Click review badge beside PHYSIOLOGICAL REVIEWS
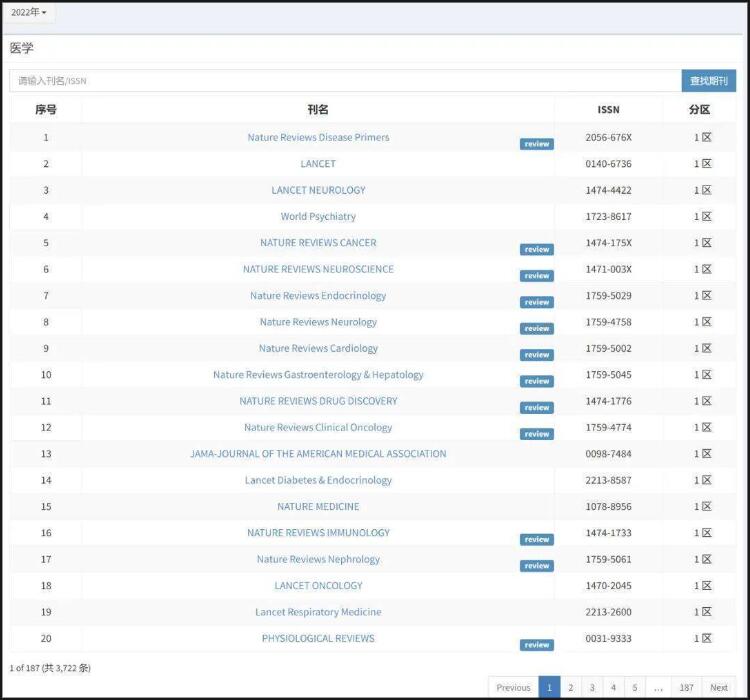This screenshot has width=750, height=700. click(536, 645)
